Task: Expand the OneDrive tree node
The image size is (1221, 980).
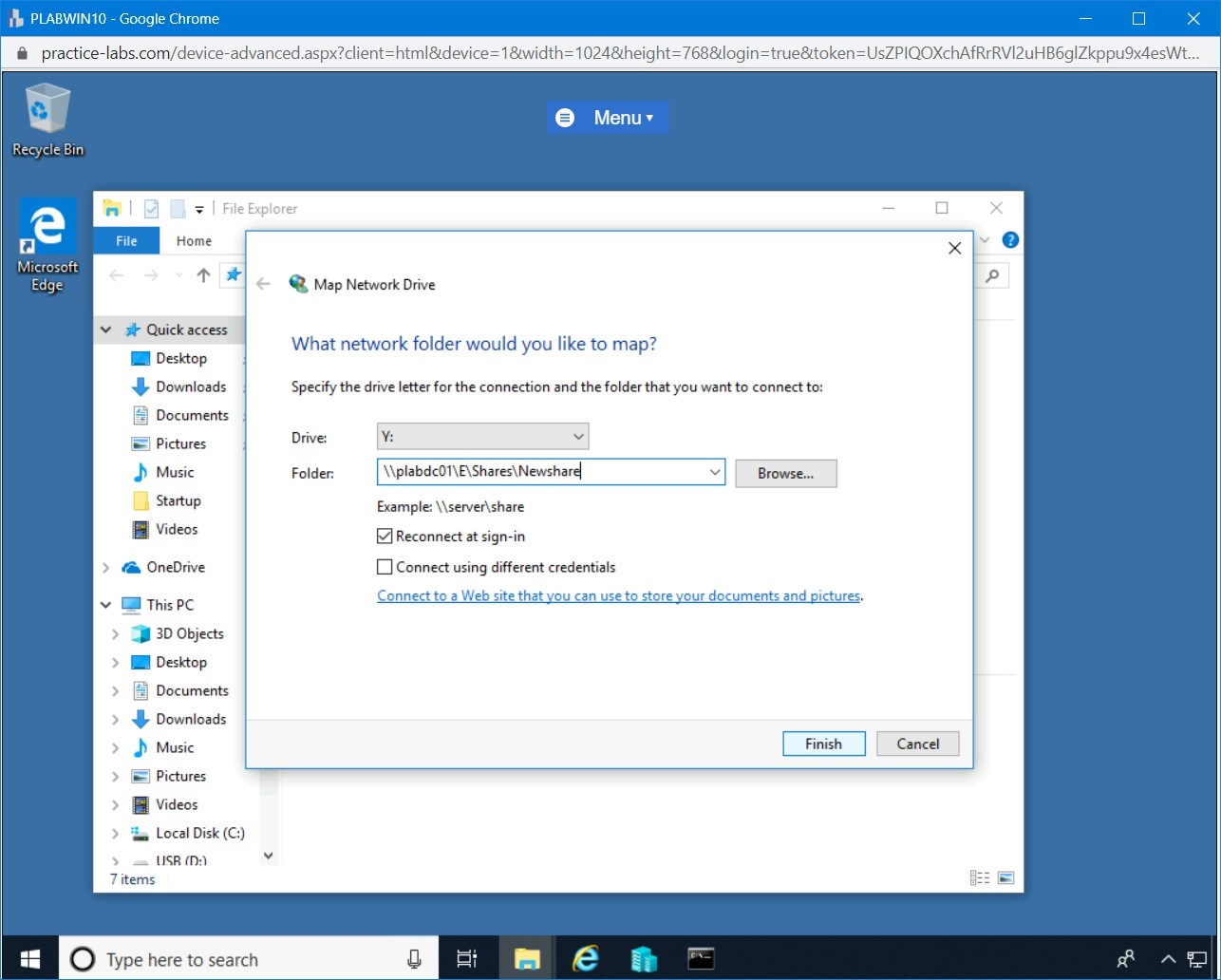Action: pyautogui.click(x=106, y=567)
